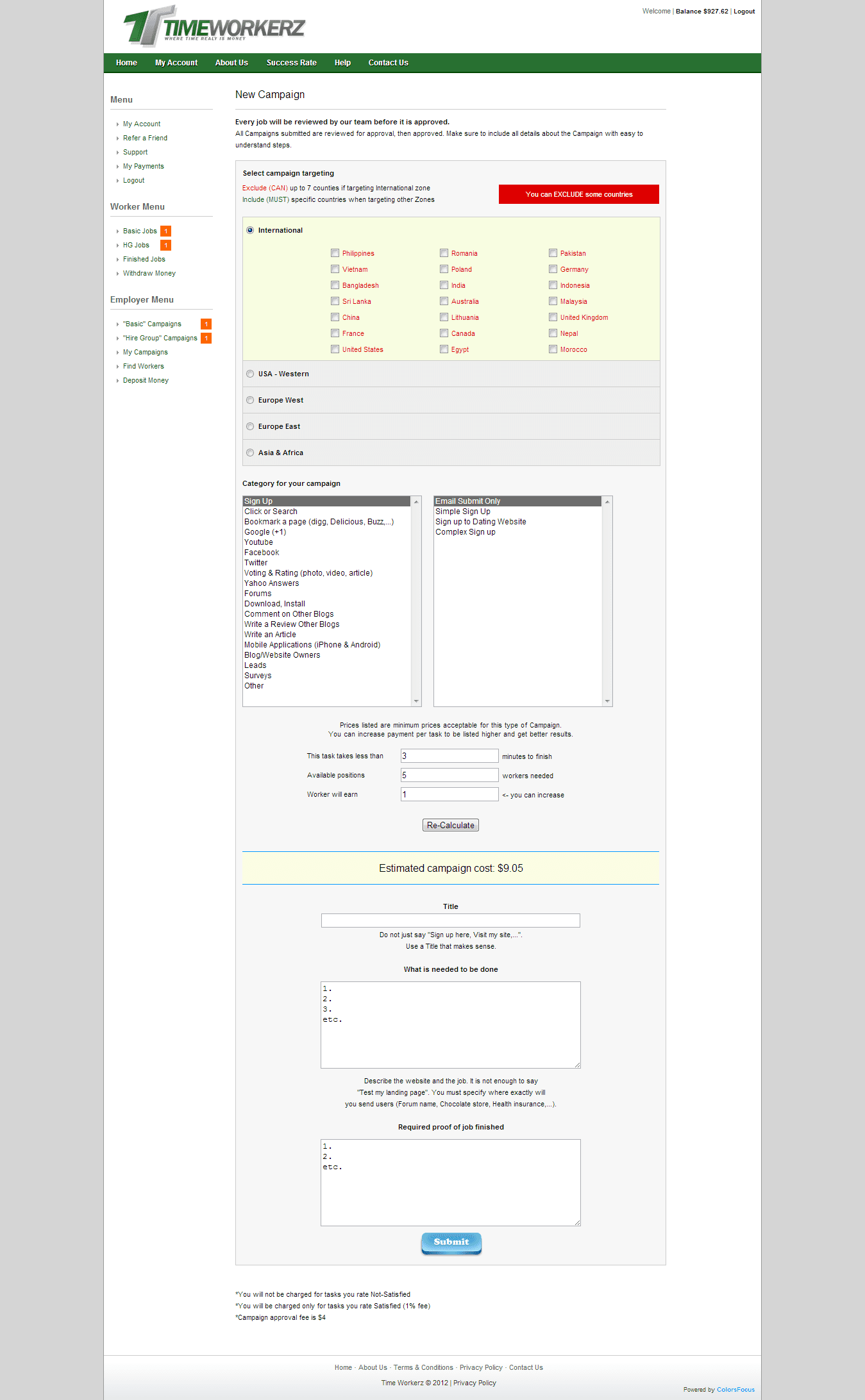Tick the India checkbox
This screenshot has width=865, height=1400.
point(444,285)
